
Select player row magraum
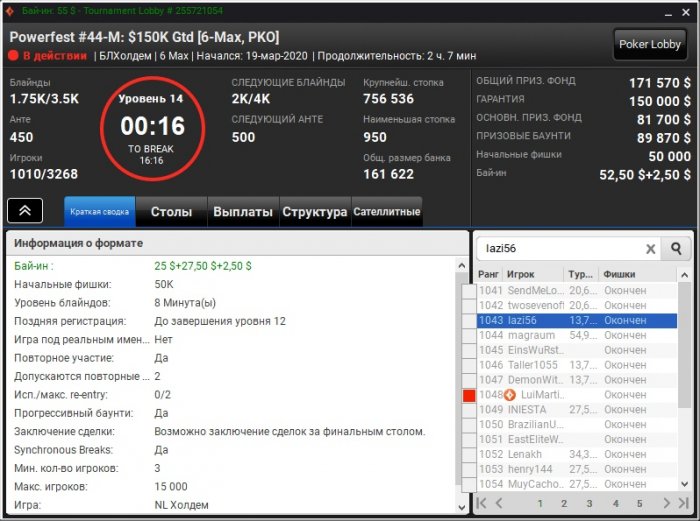(x=577, y=335)
